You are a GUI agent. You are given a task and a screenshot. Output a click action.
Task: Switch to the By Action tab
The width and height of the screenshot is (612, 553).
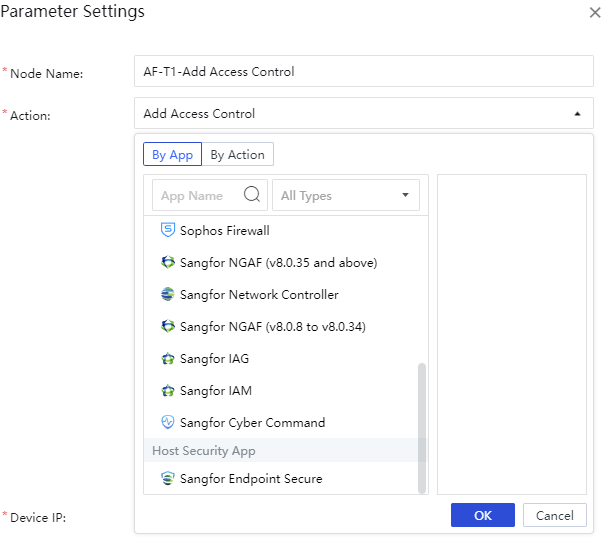[x=237, y=155]
